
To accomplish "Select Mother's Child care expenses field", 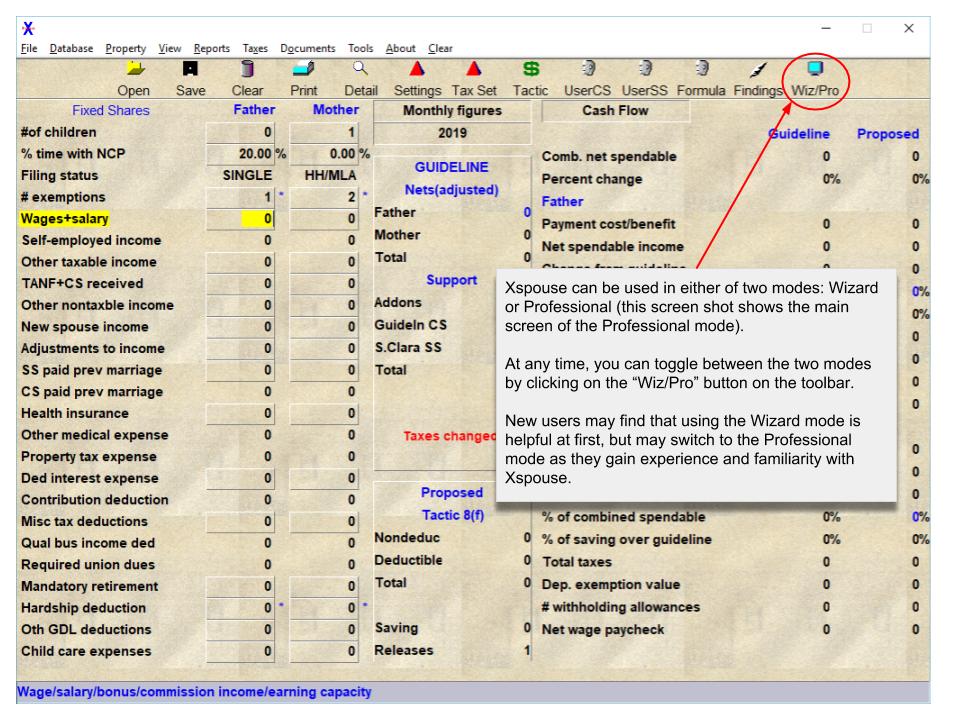I will 323,651.
